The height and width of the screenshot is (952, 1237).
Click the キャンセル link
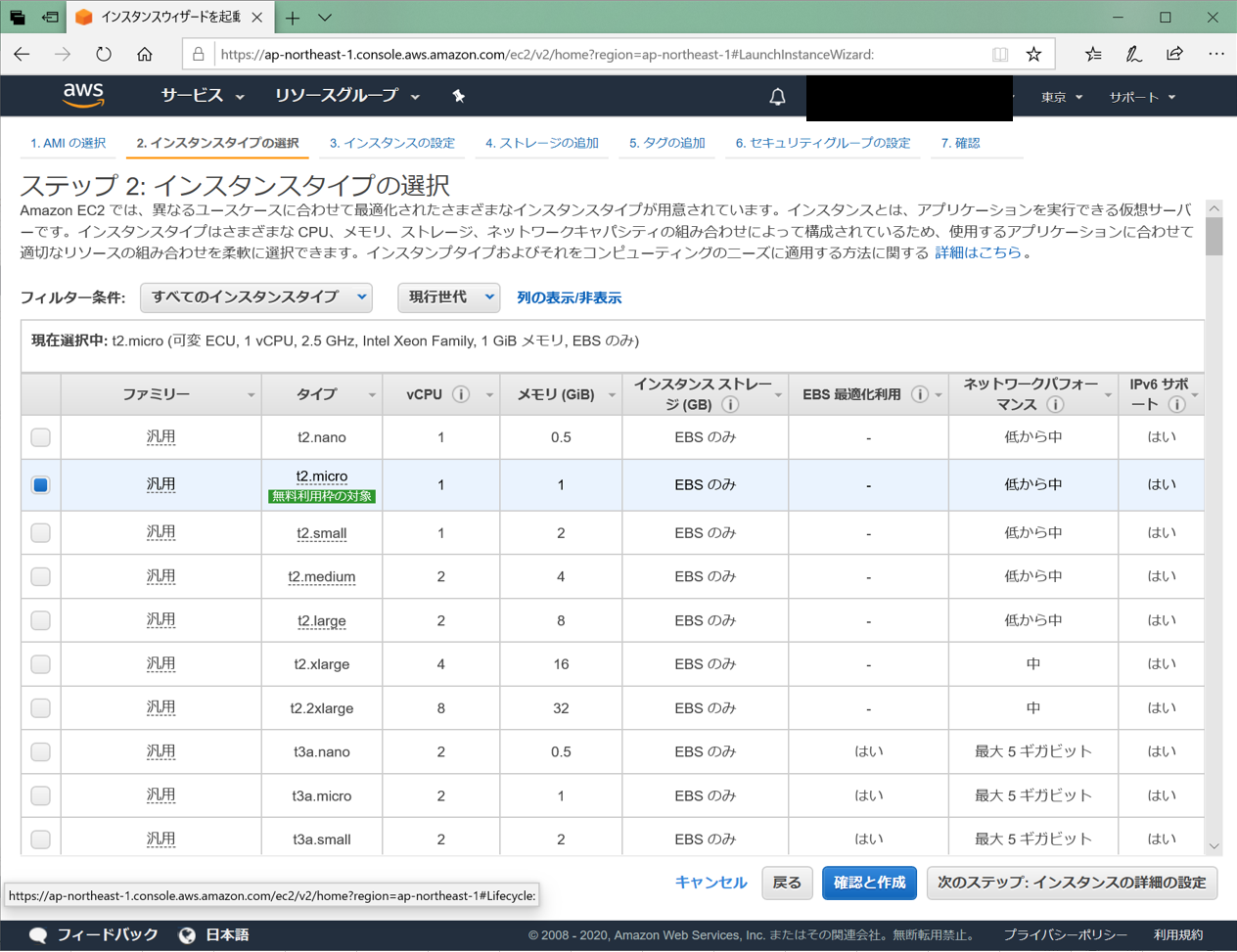pyautogui.click(x=710, y=883)
